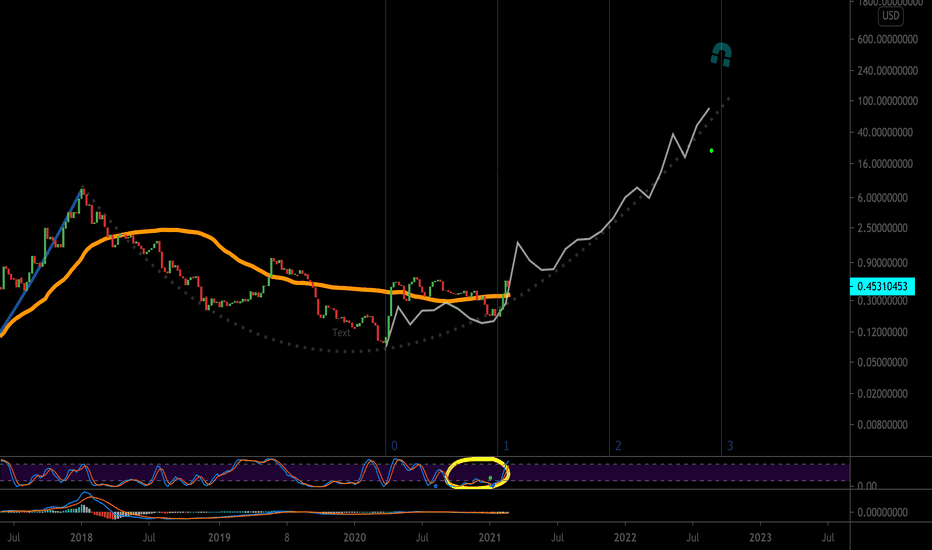Viewport: 932px width, 550px height.
Task: Click the 2021 label on time axis
Action: coord(490,538)
